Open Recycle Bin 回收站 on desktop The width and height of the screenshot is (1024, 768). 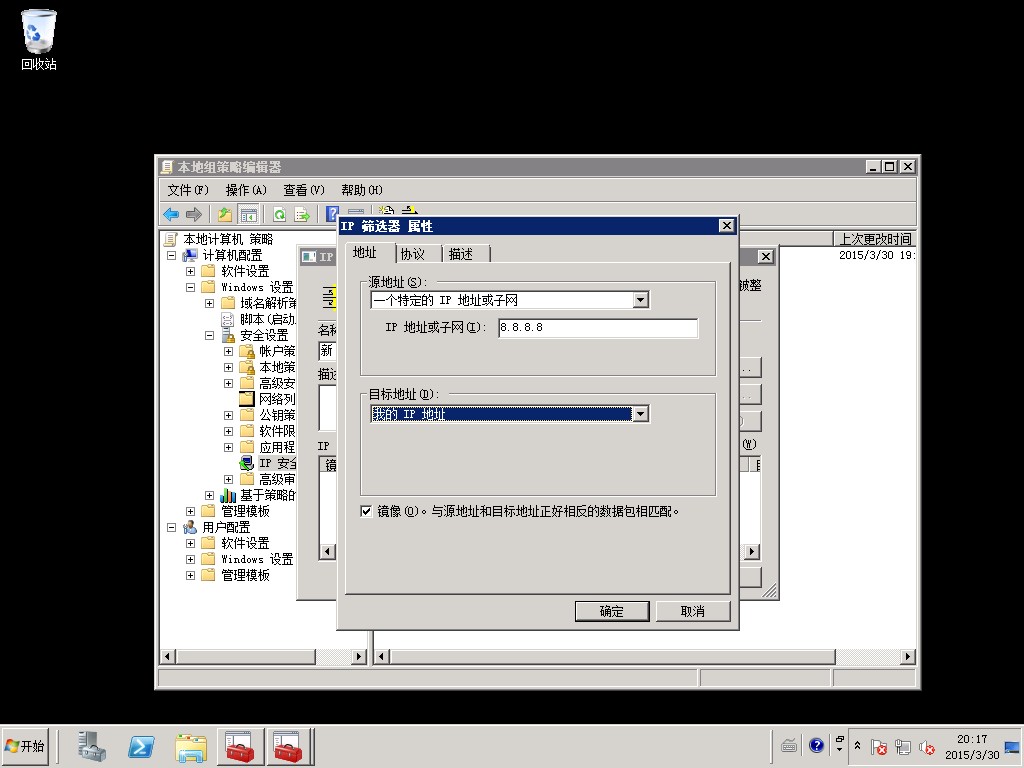(39, 40)
